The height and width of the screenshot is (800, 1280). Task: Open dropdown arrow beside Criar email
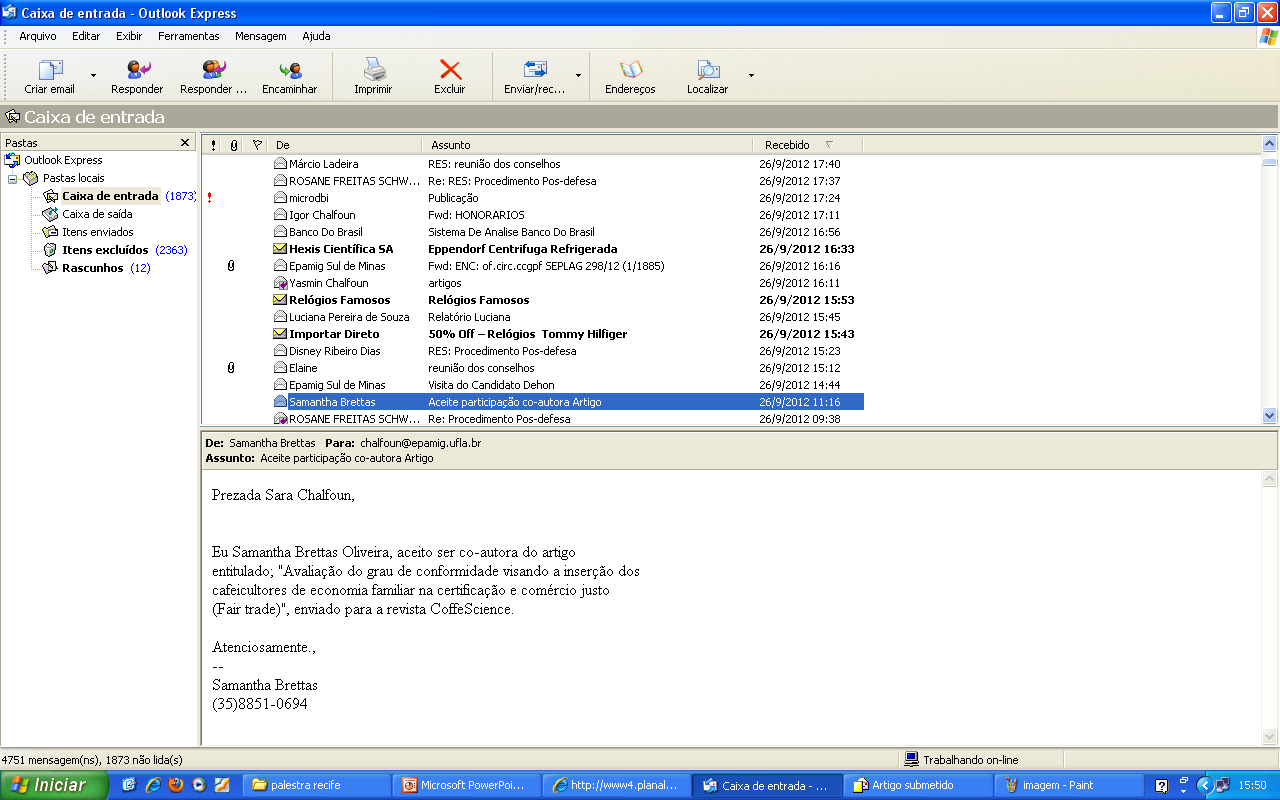(x=93, y=75)
